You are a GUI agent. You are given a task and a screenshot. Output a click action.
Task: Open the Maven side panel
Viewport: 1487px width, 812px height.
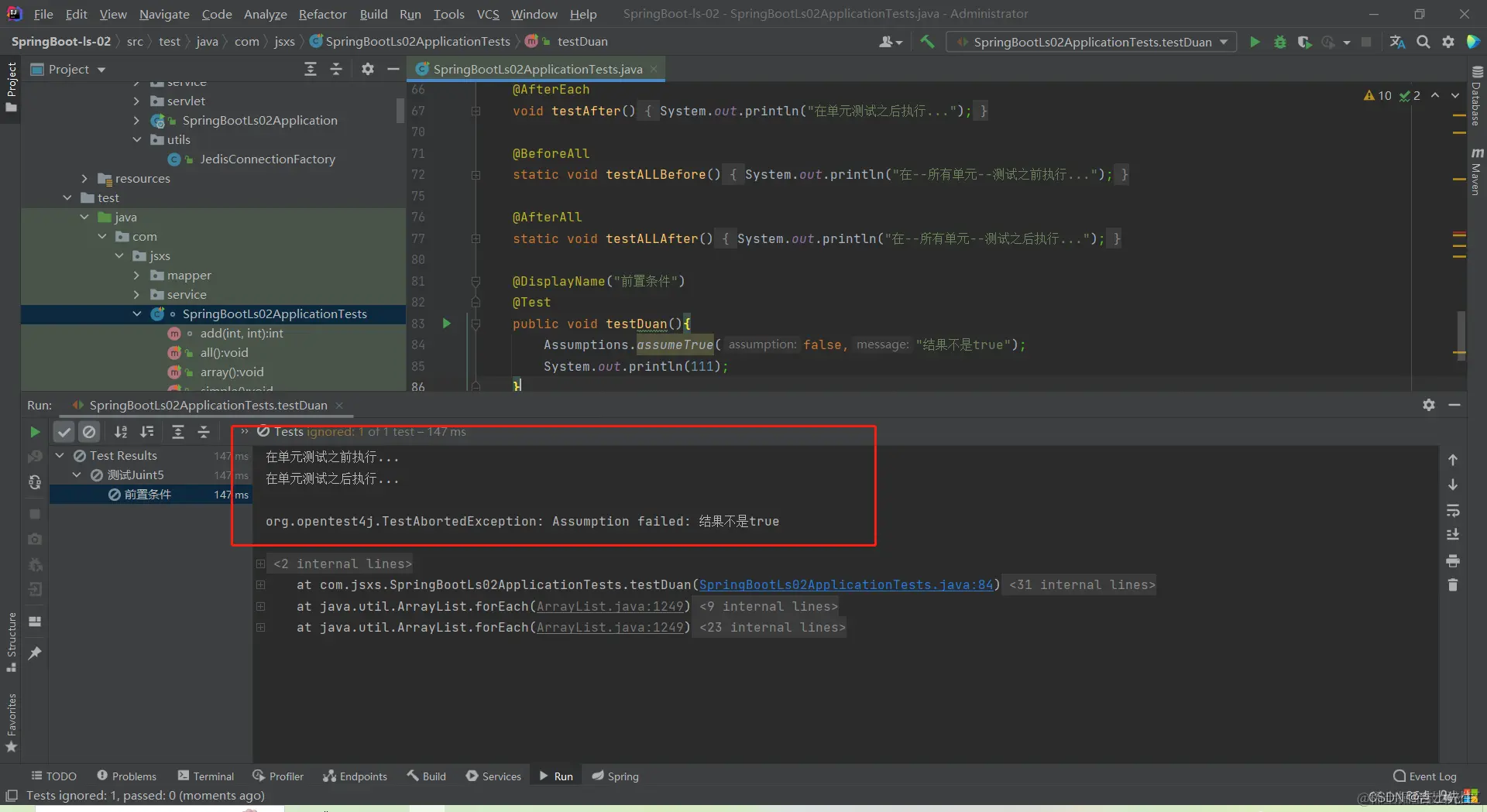point(1476,171)
